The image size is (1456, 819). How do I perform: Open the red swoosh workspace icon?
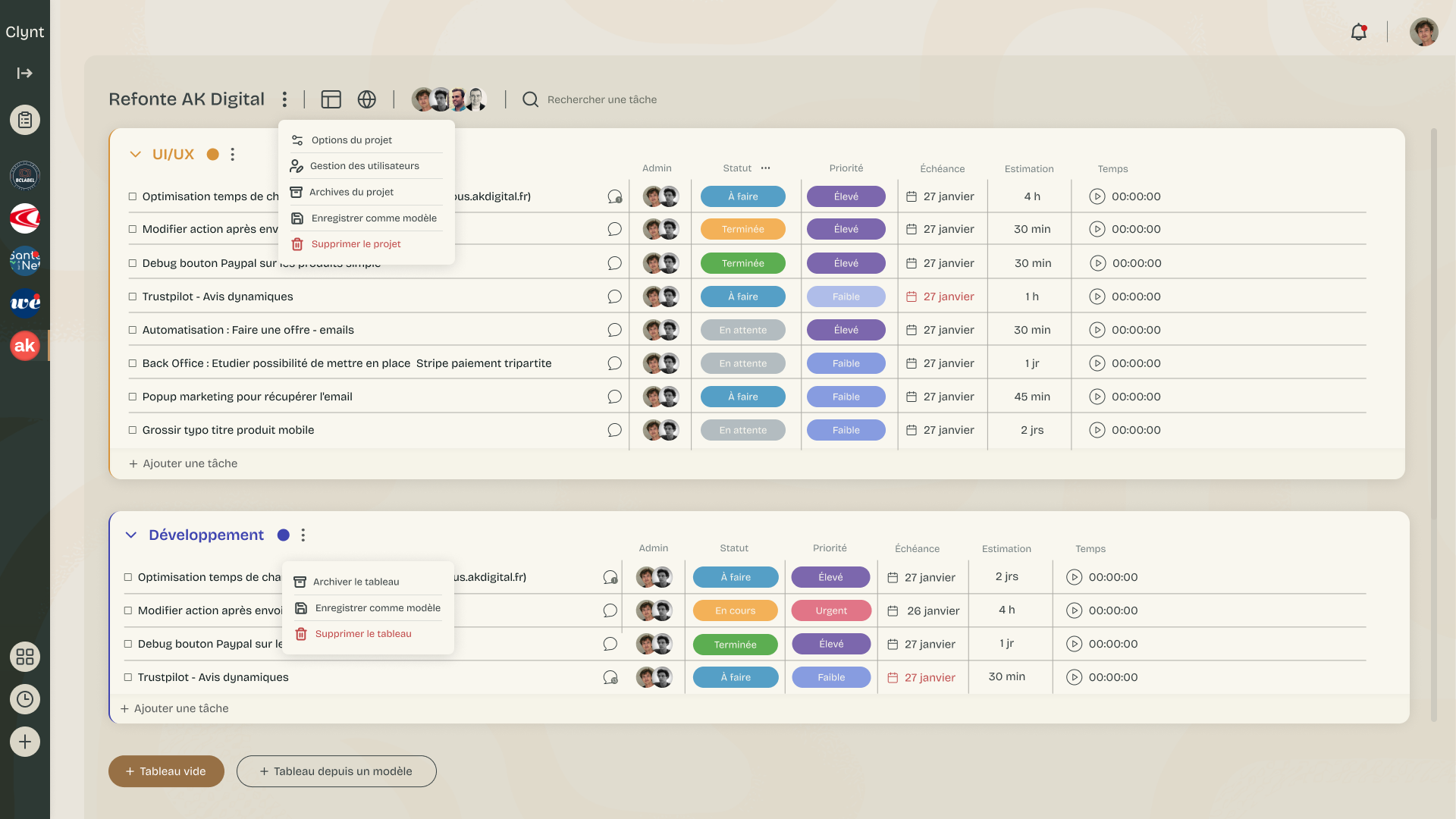[x=25, y=218]
